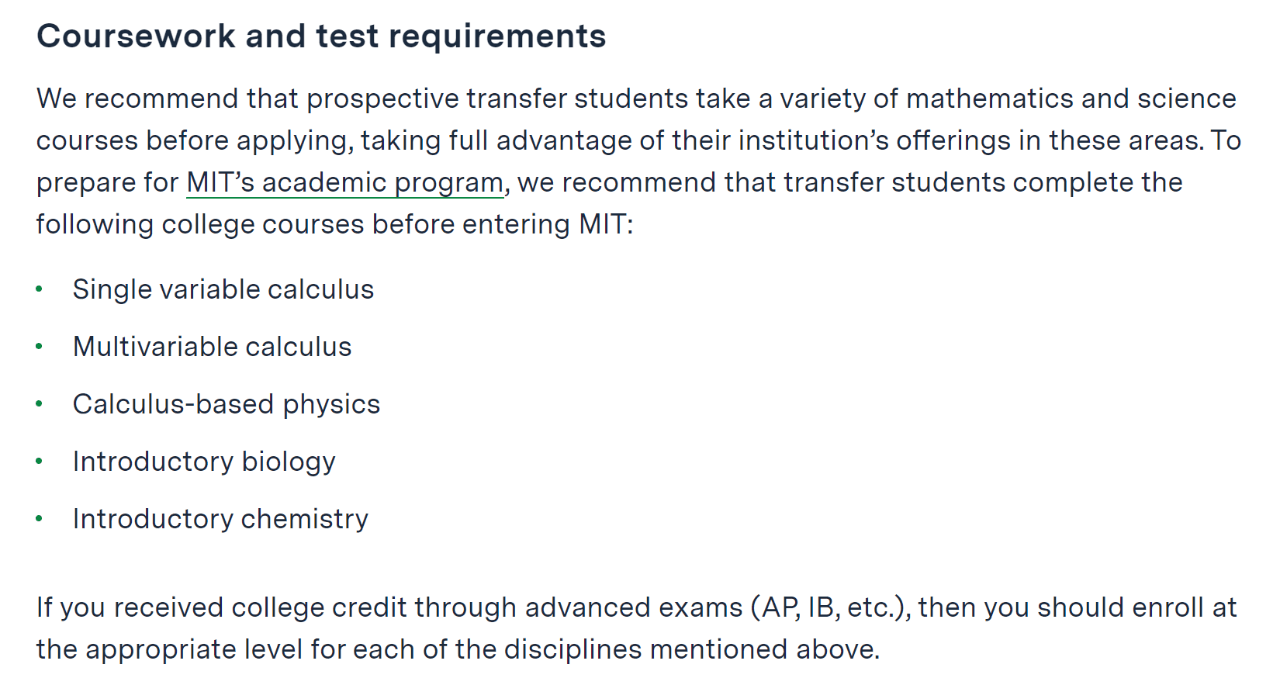Click the words 'If you received college credit'
The width and height of the screenshot is (1280, 680).
click(221, 608)
